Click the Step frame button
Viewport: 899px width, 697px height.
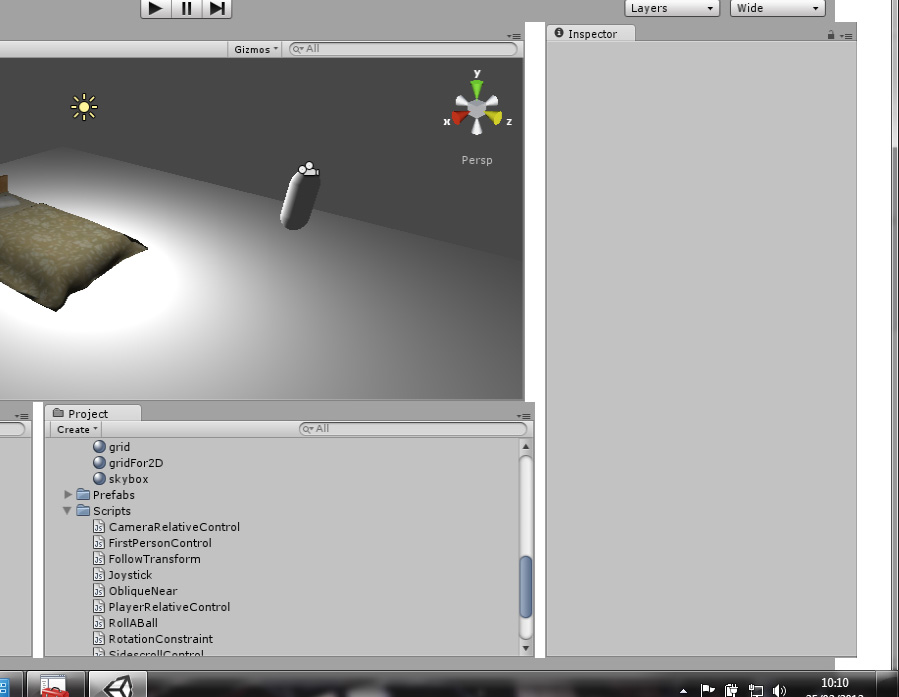217,9
